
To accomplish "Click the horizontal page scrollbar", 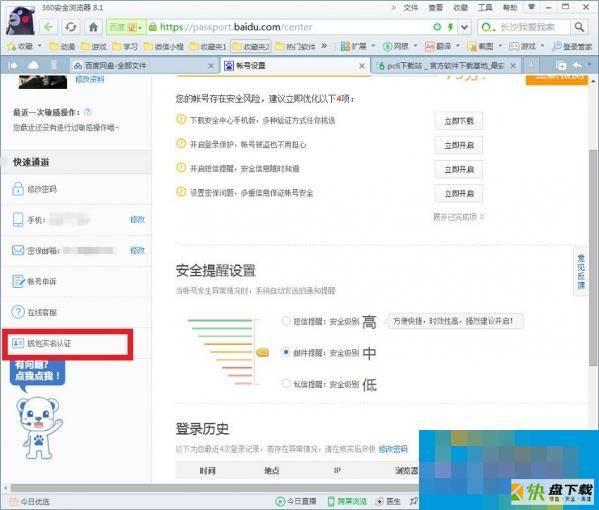I will coord(214,488).
